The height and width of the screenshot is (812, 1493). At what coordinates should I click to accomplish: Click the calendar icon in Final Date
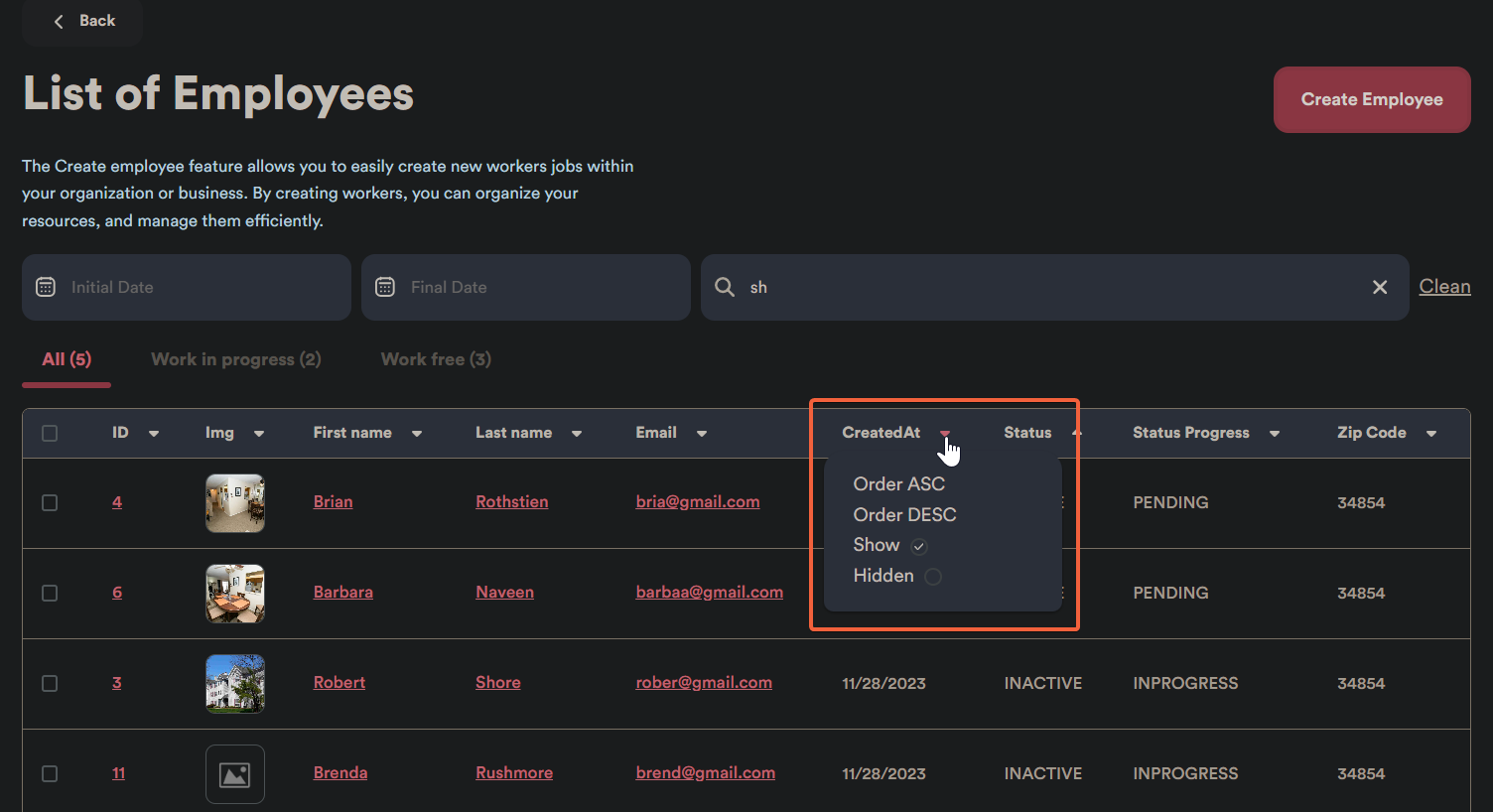[385, 287]
